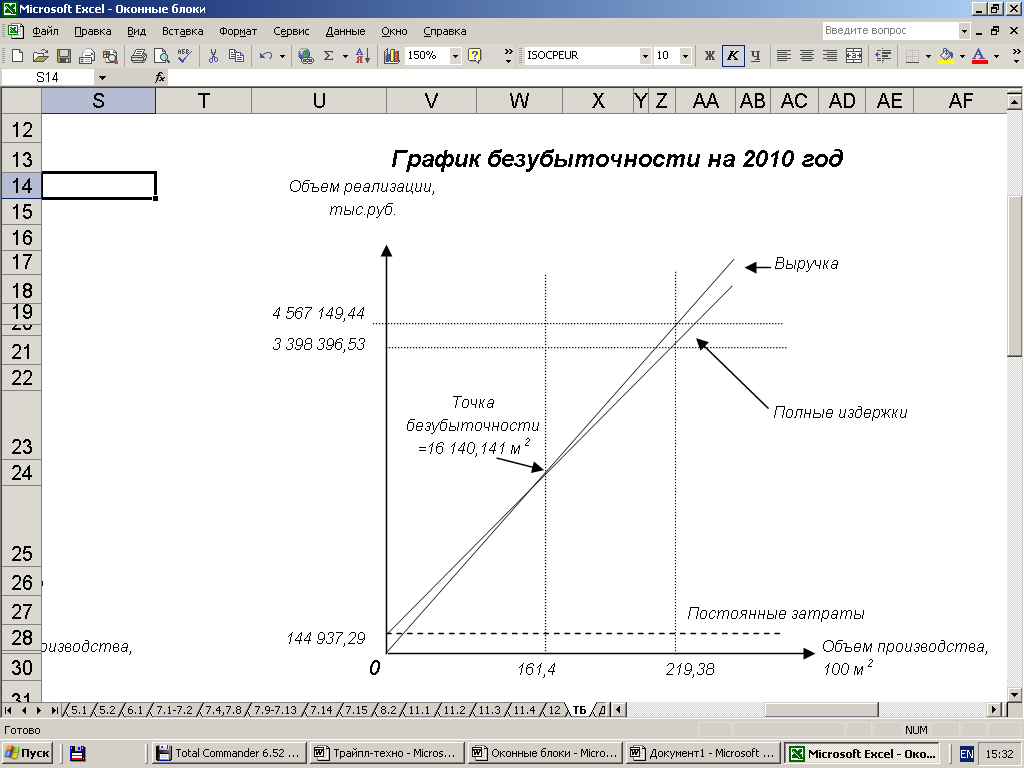The height and width of the screenshot is (768, 1024).
Task: Sort ascending with the A-Я icon
Action: tap(363, 56)
